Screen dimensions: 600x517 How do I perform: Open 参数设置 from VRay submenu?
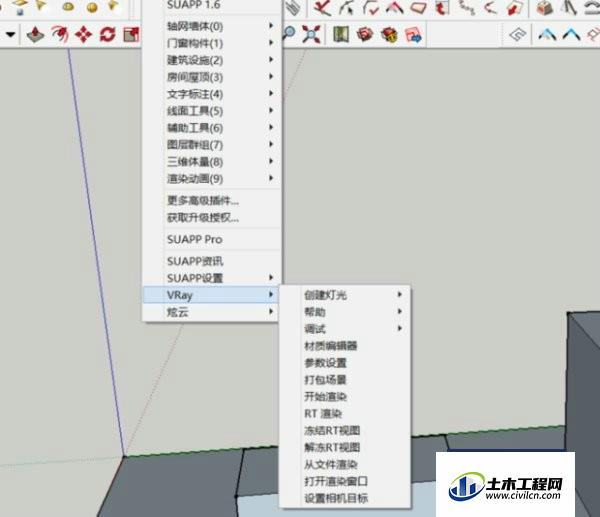tap(345, 362)
